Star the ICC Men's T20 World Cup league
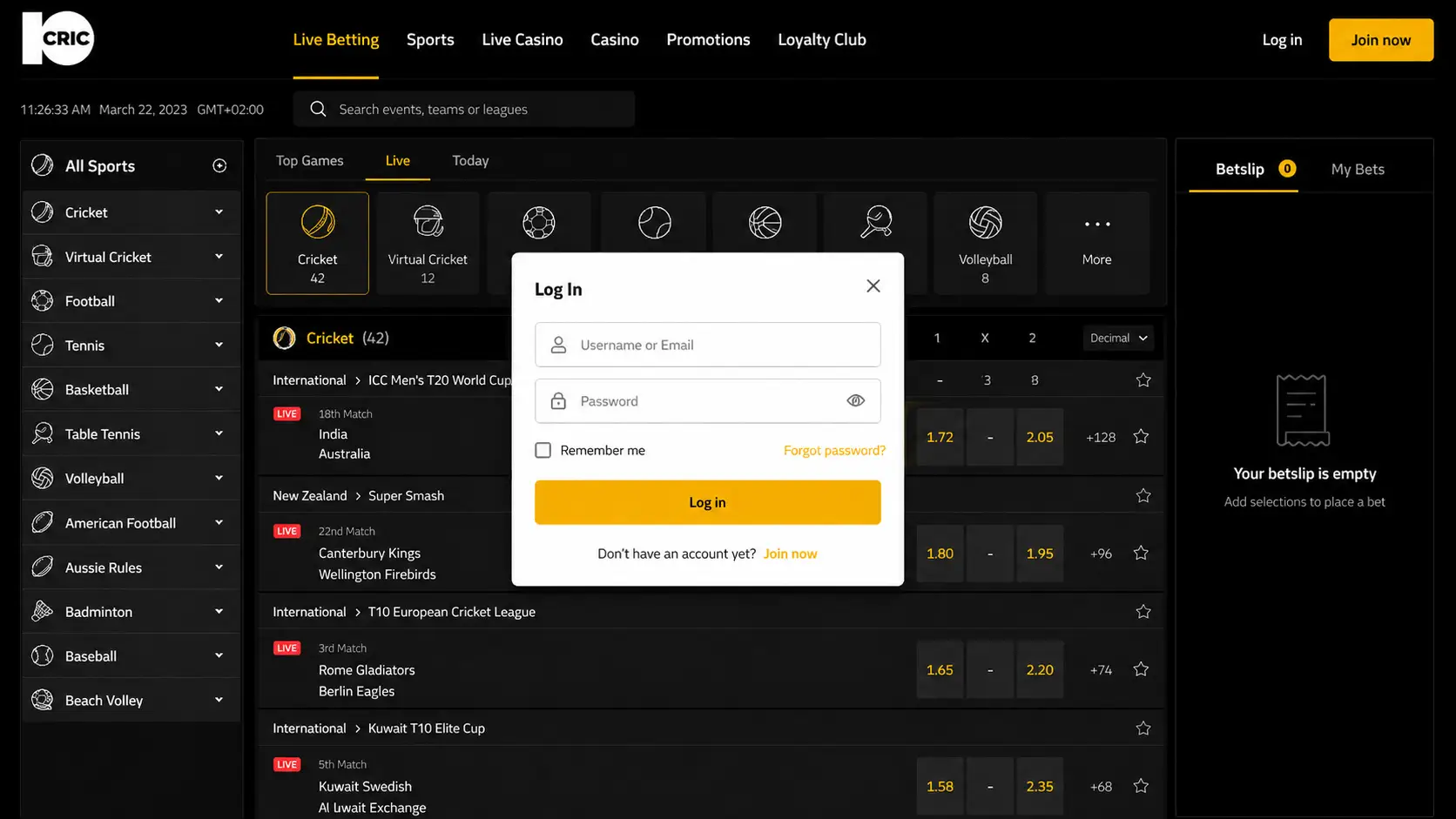Image resolution: width=1456 pixels, height=819 pixels. (x=1143, y=380)
